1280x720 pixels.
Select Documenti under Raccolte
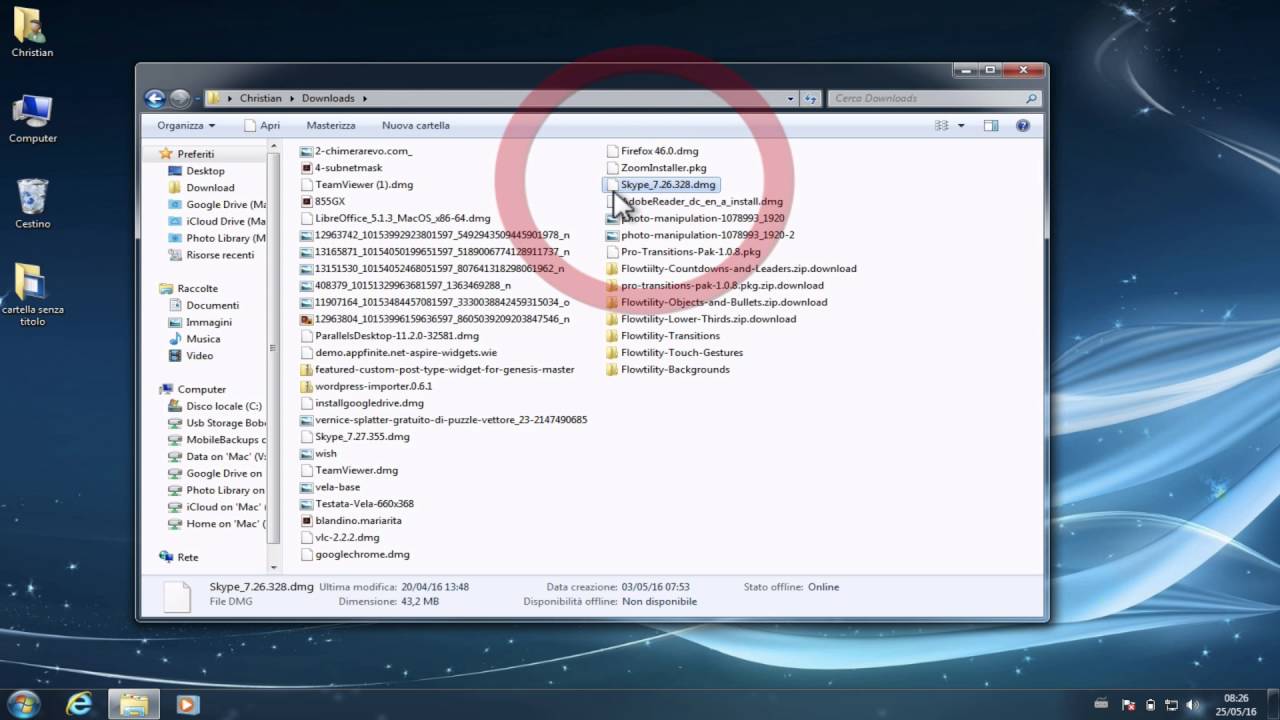[203, 305]
